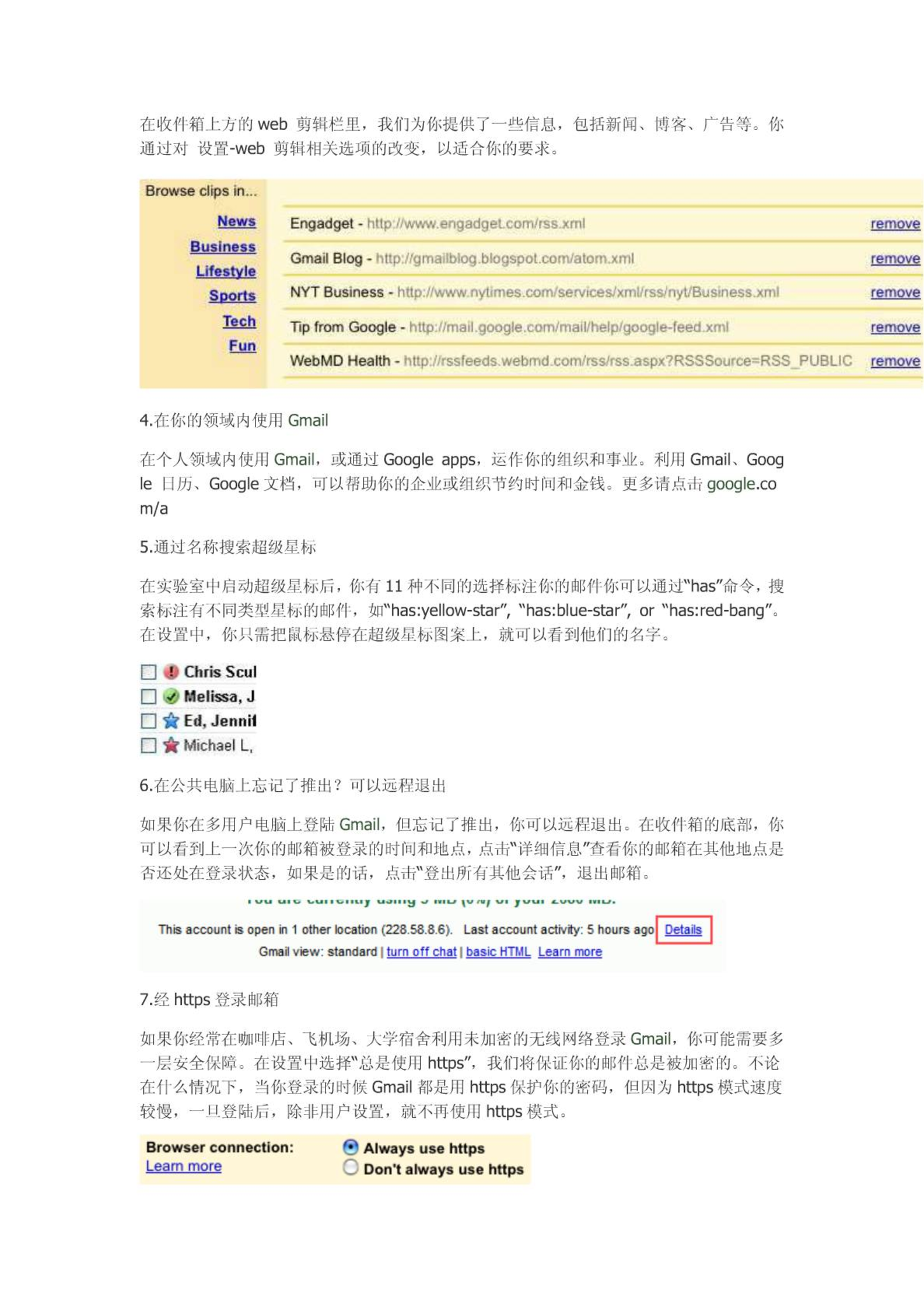The width and height of the screenshot is (924, 1307).
Task: Click the WebMD Health feed URL text
Action: pyautogui.click(x=628, y=362)
